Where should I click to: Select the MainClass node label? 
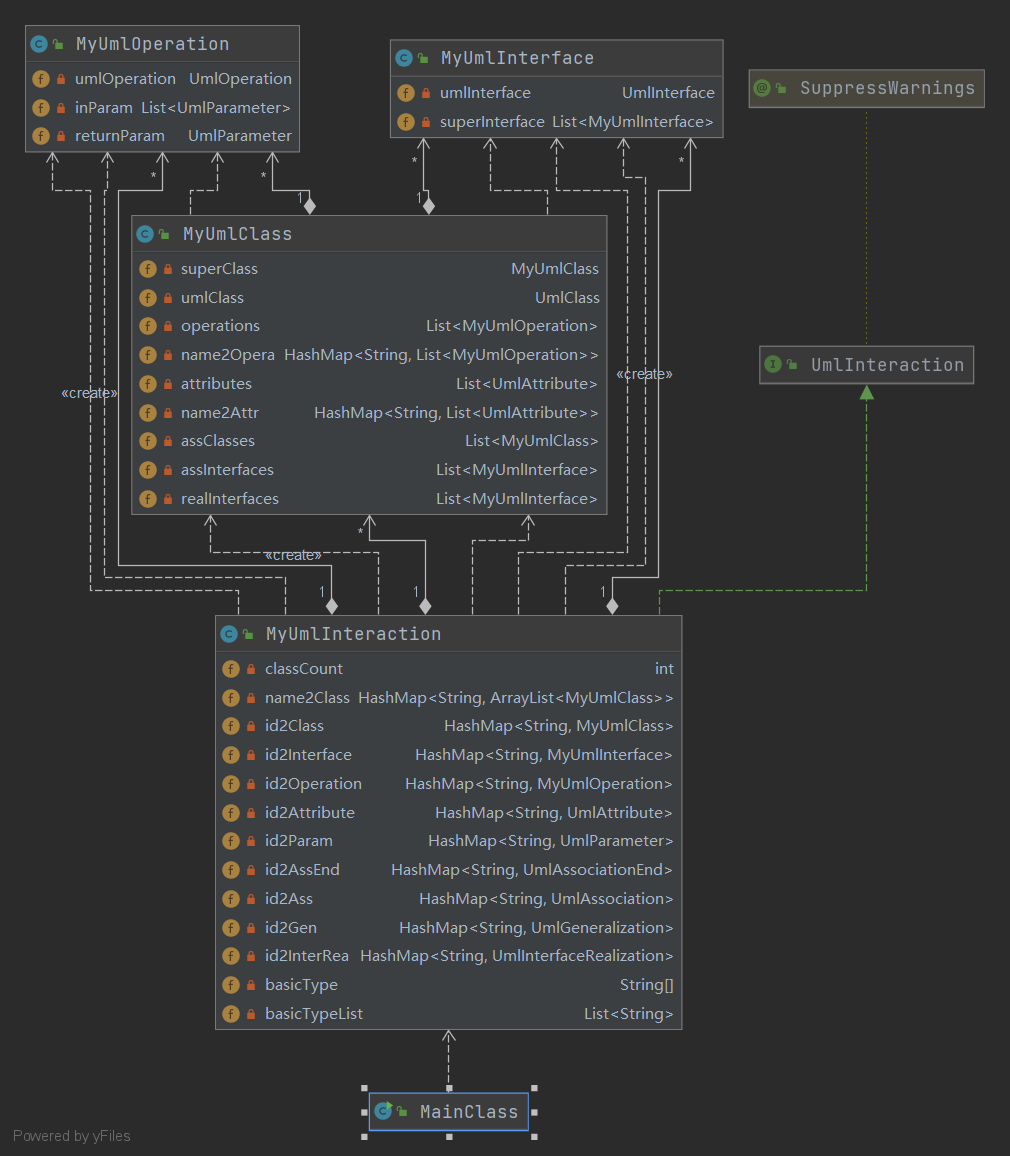pyautogui.click(x=469, y=1111)
